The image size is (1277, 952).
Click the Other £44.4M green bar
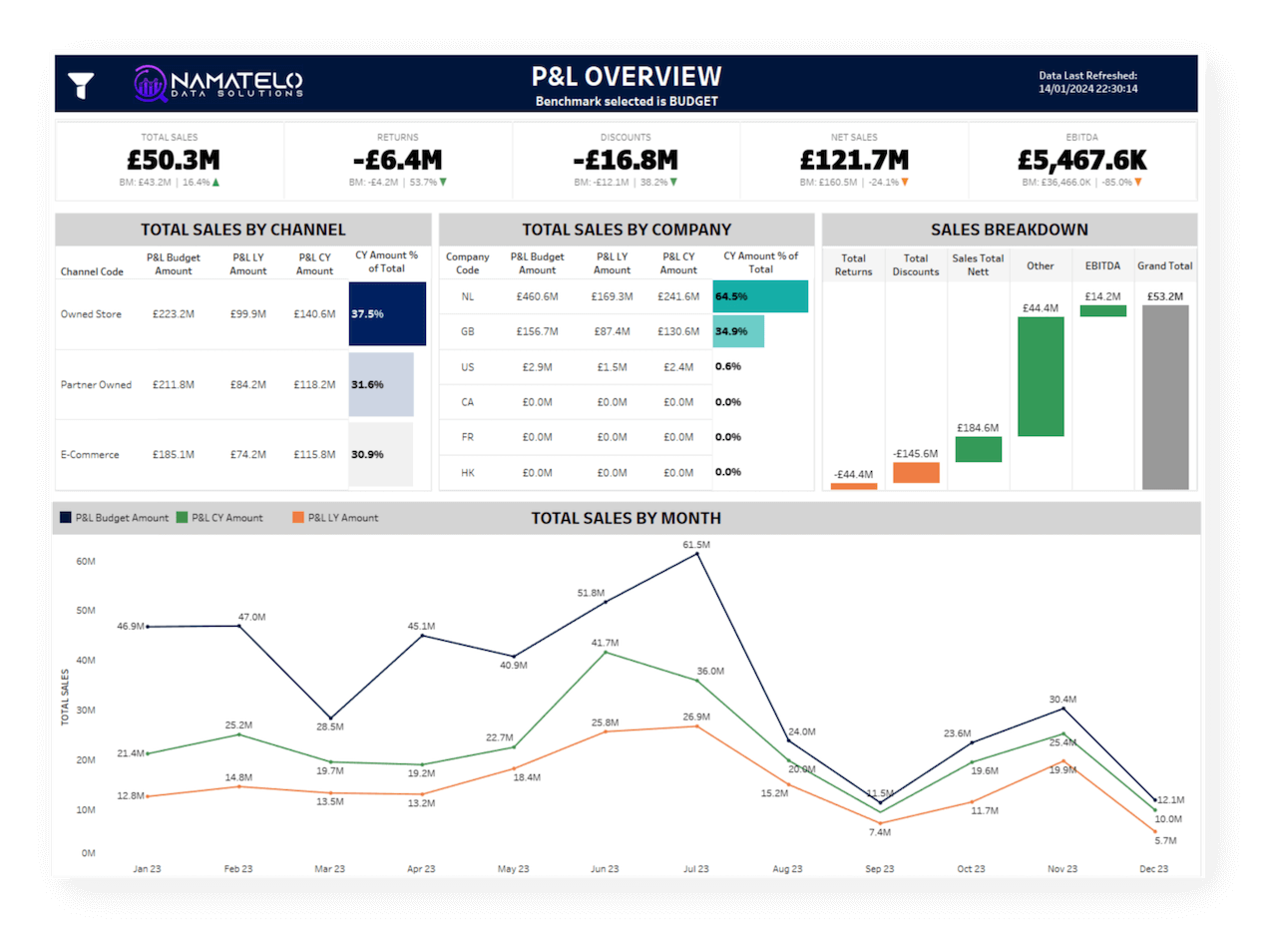tap(1041, 376)
